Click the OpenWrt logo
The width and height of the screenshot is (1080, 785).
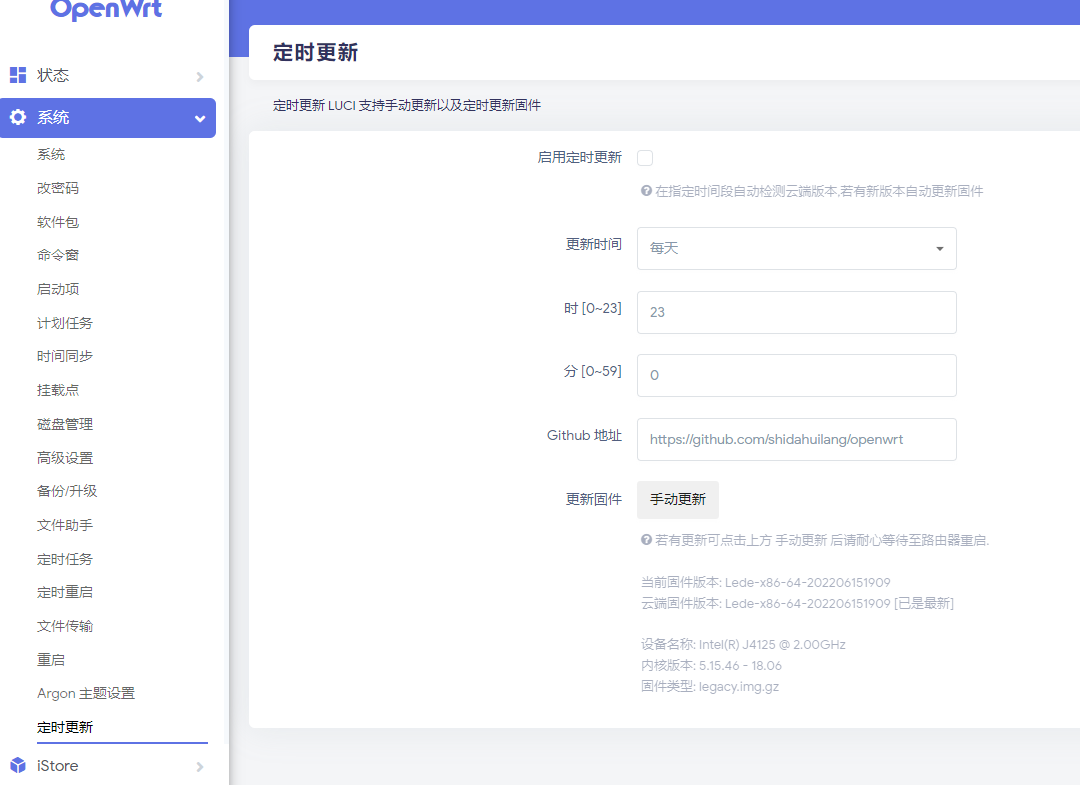[x=105, y=10]
